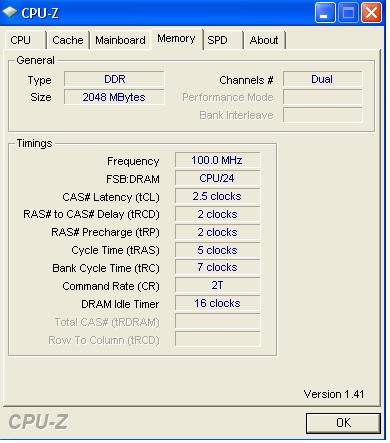Close the CPU-Z window
The height and width of the screenshot is (443, 390).
[371, 13]
